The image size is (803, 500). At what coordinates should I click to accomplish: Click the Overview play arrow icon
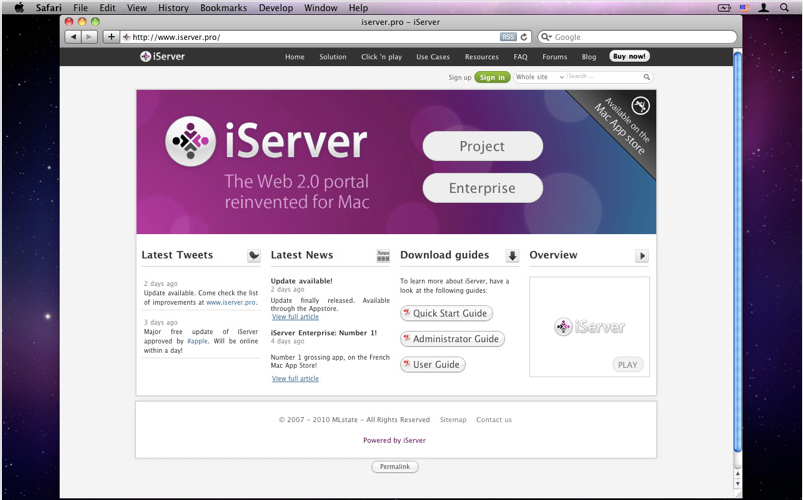coord(642,256)
